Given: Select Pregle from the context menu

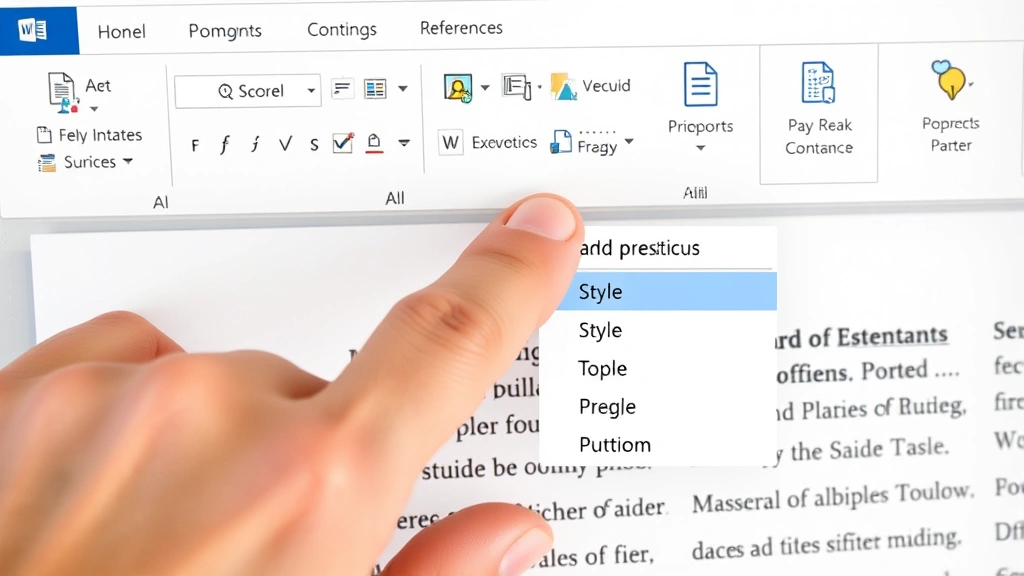Looking at the screenshot, I should tap(607, 407).
